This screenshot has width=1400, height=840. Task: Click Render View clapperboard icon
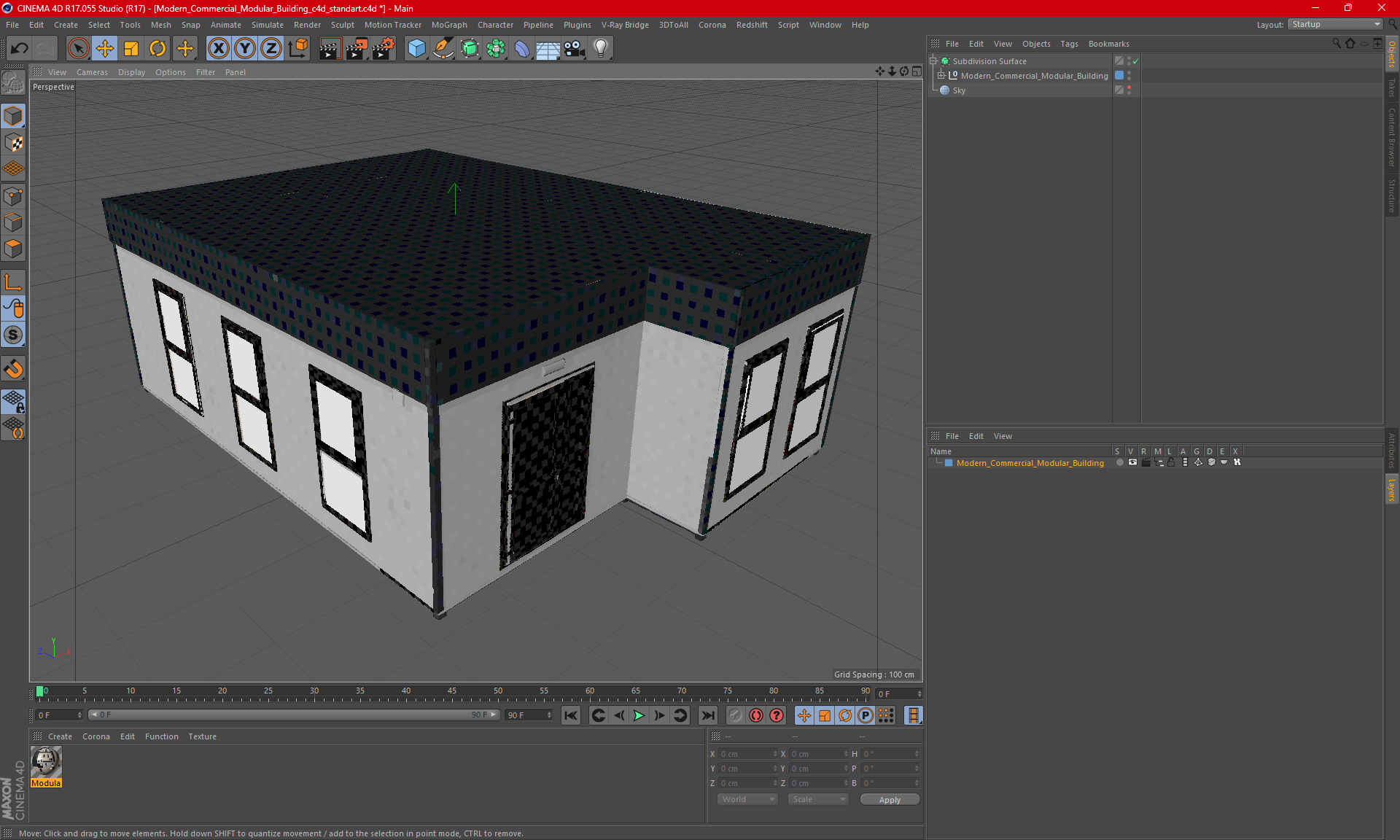[330, 49]
